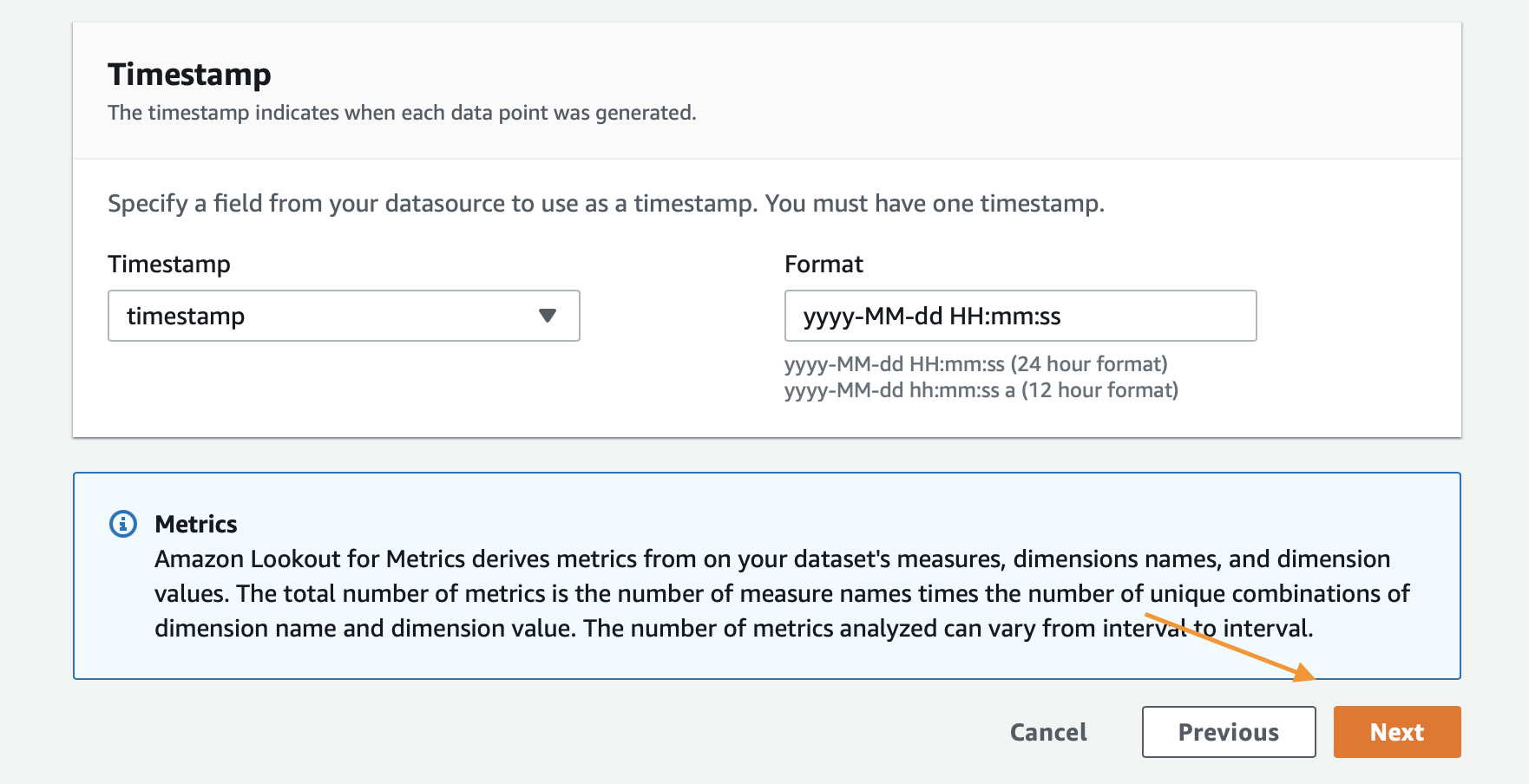Focus the Format input field

point(1020,316)
